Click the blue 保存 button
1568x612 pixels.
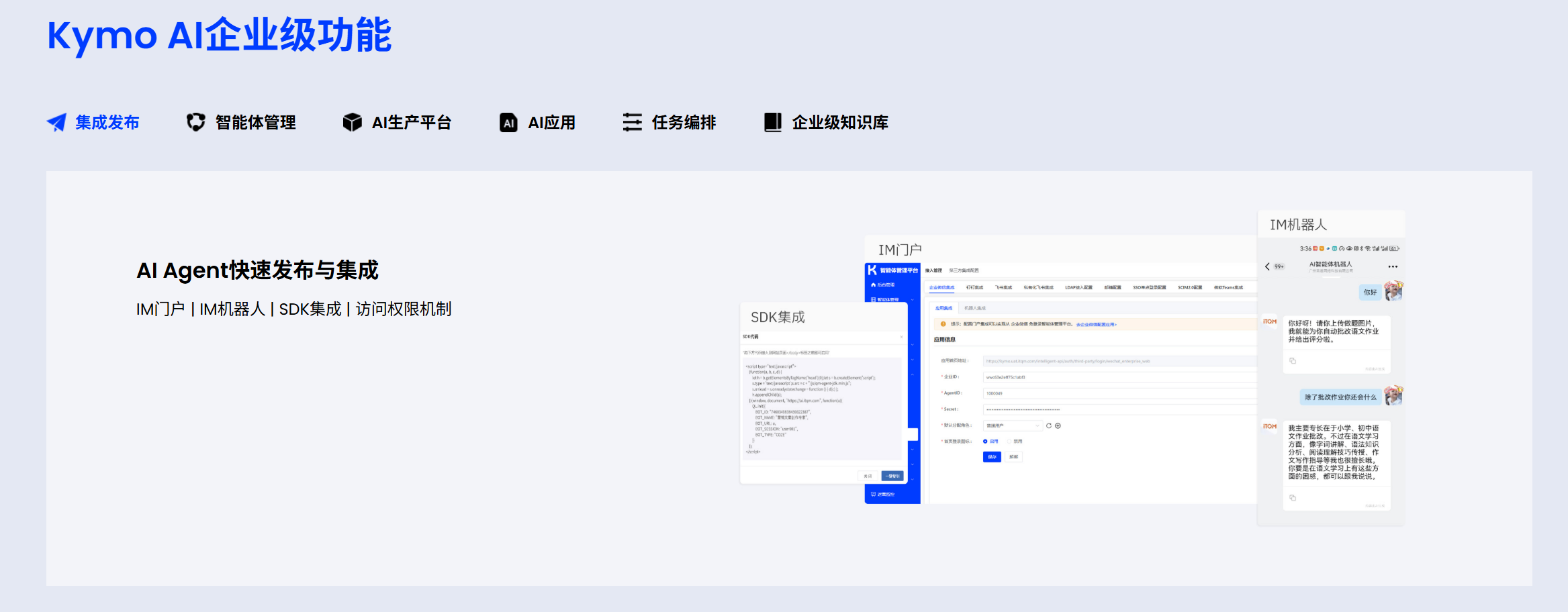pos(992,457)
